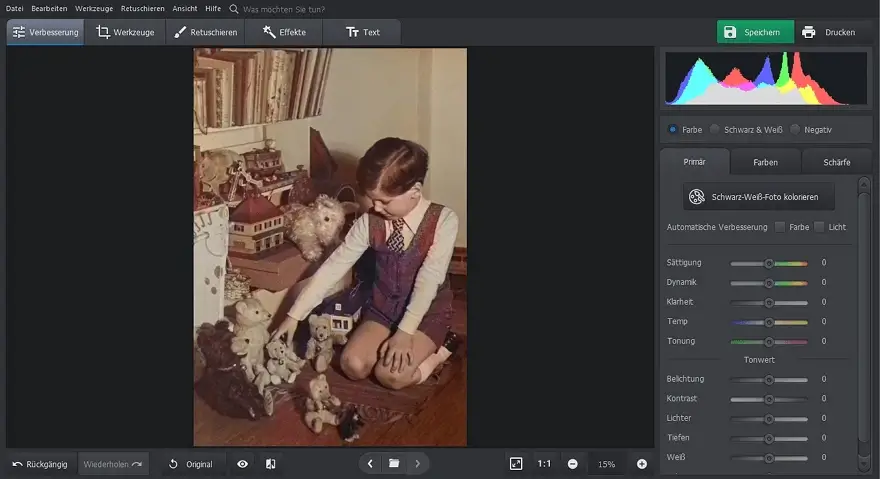Toggle the eye preview icon
The width and height of the screenshot is (880, 479).
(x=242, y=464)
